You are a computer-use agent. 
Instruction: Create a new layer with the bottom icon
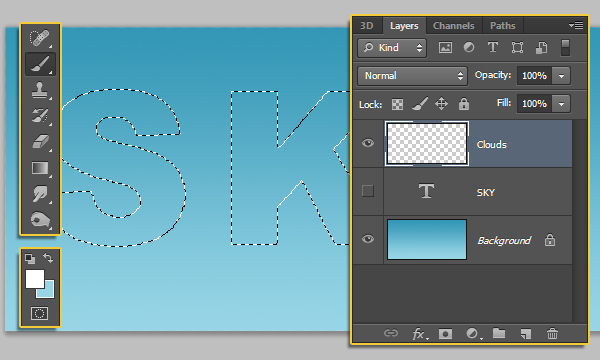coord(526,334)
